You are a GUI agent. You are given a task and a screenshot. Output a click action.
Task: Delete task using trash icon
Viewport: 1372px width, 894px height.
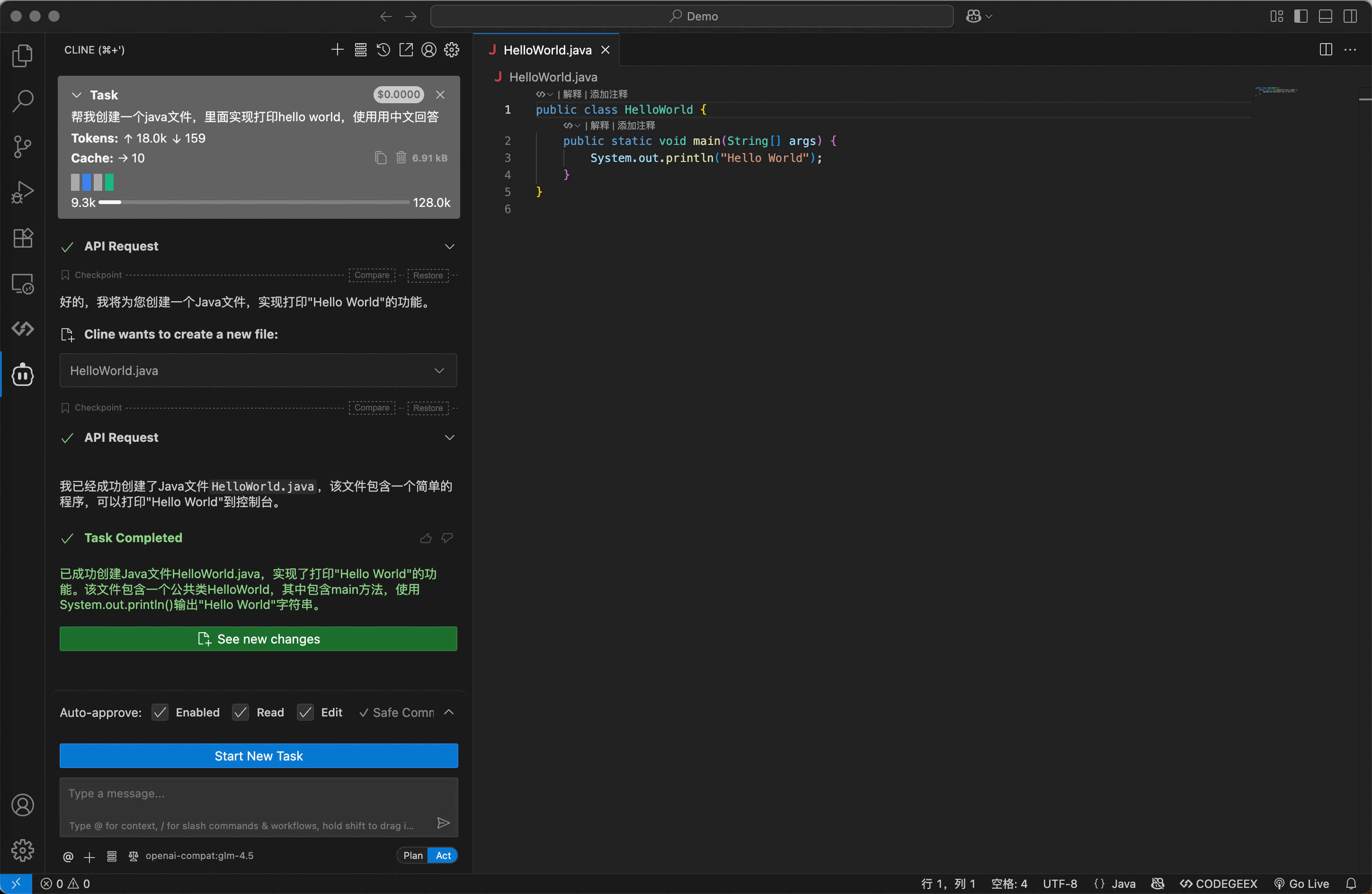(401, 158)
